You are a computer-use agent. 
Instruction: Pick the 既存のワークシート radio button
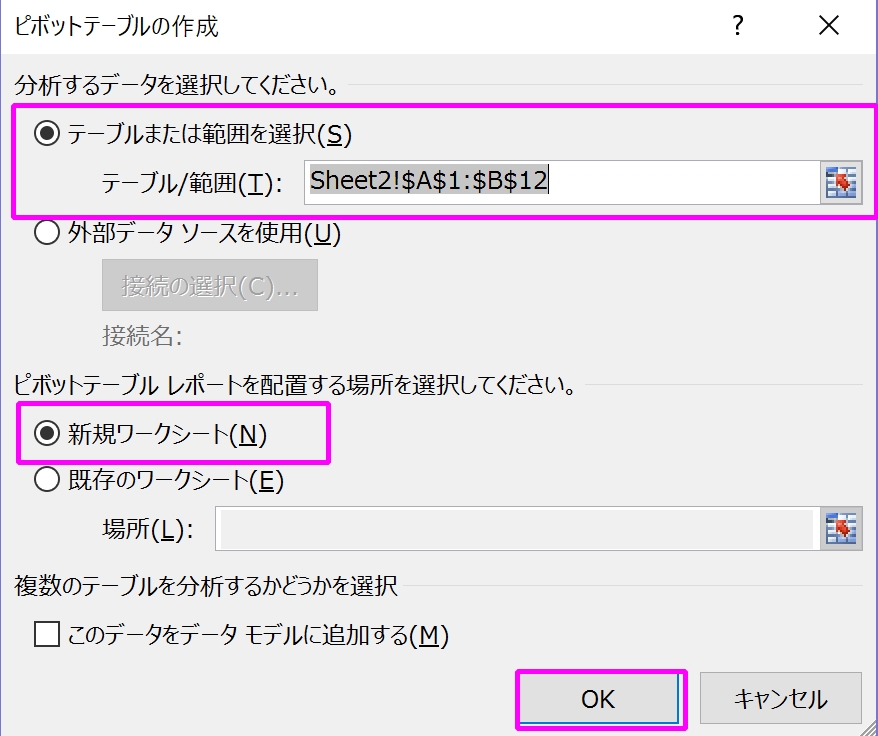[47, 481]
